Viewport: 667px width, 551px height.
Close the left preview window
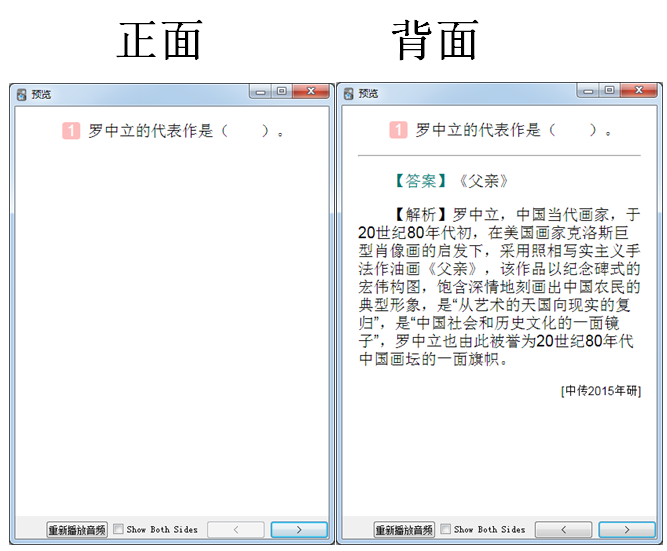point(311,91)
